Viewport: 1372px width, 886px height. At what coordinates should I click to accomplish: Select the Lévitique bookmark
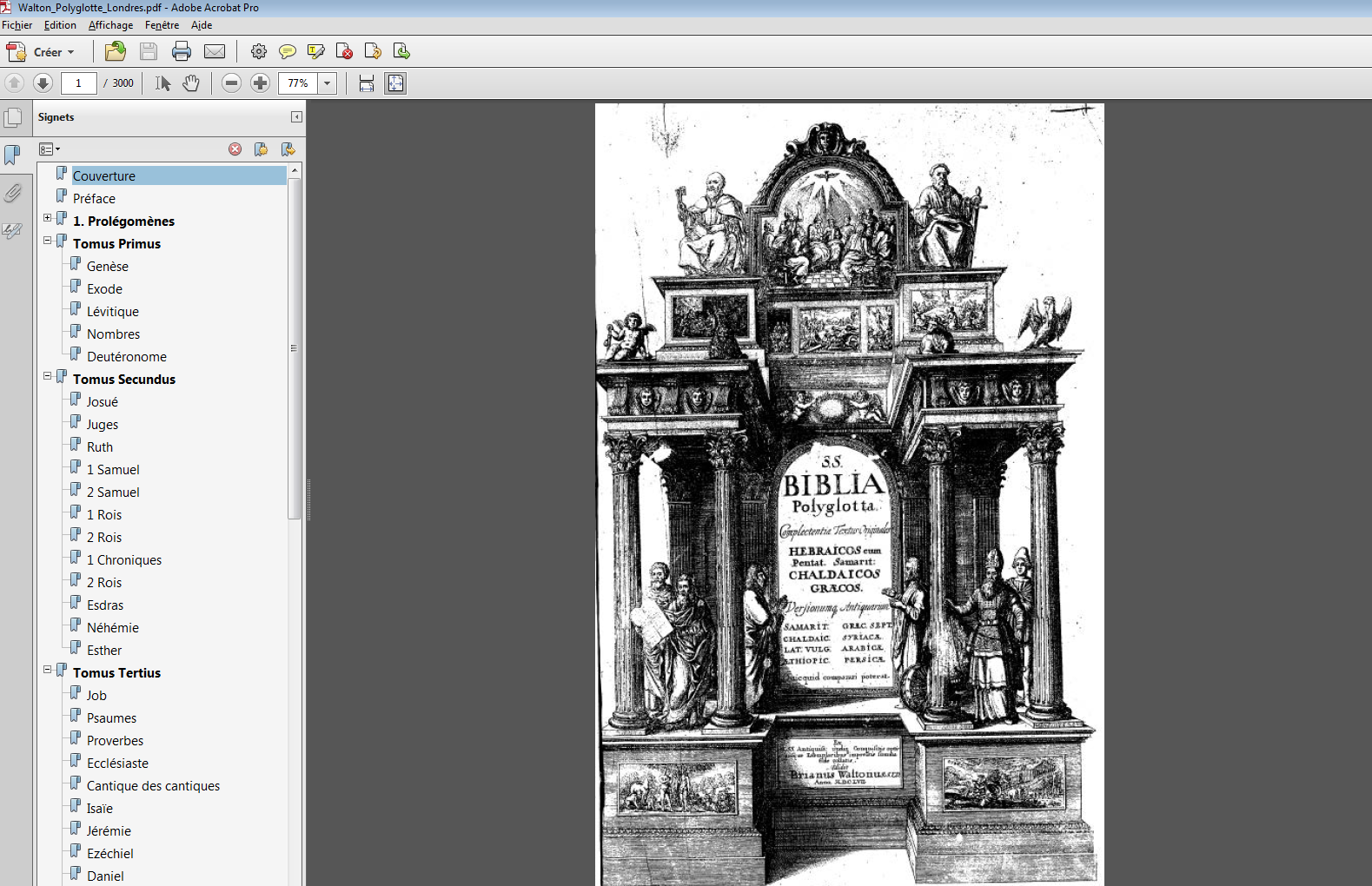[x=113, y=311]
